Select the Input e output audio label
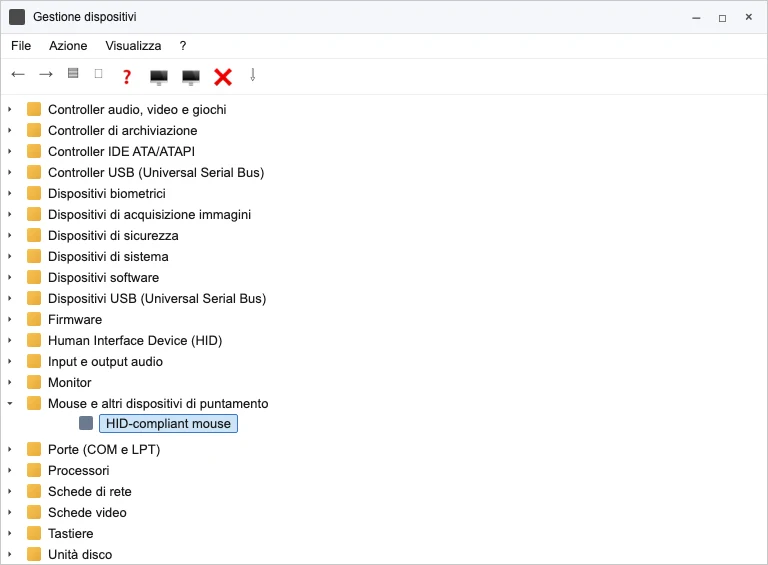This screenshot has height=565, width=768. [105, 361]
